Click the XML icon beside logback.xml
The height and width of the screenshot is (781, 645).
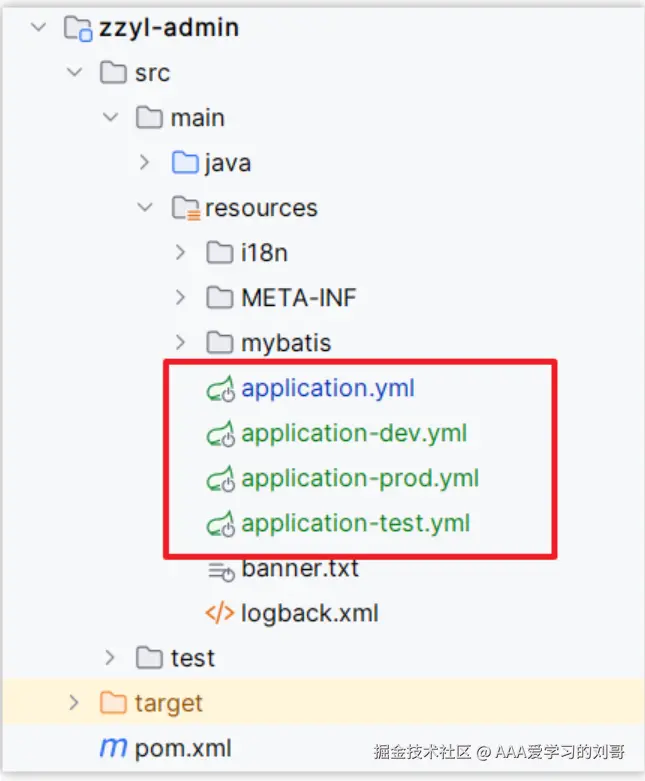tap(220, 613)
